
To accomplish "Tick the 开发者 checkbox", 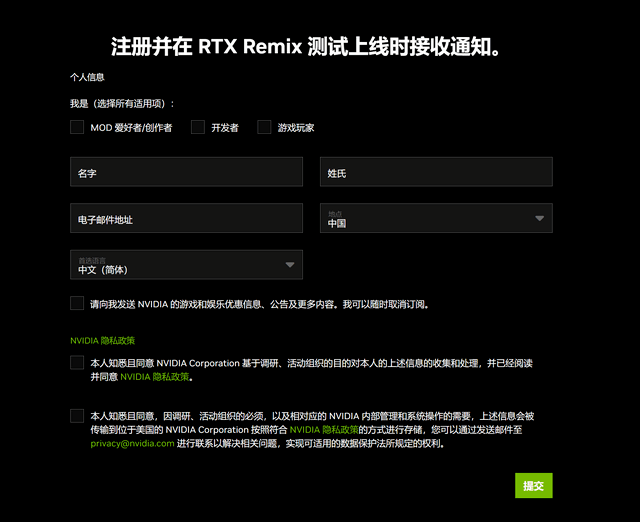I will click(x=198, y=127).
